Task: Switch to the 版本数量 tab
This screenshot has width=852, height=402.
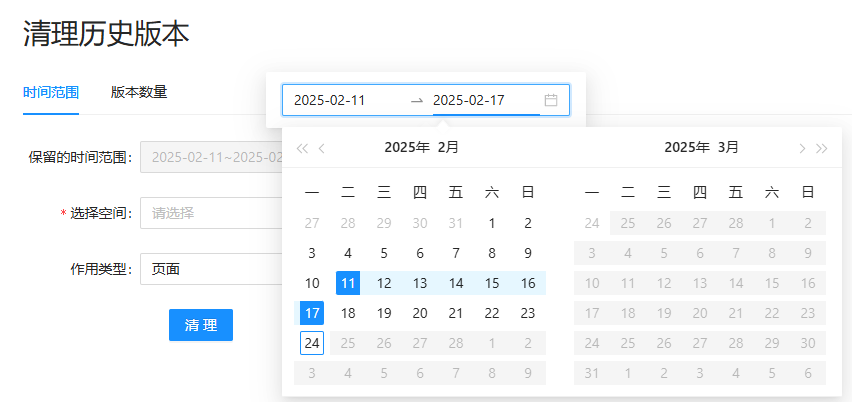Action: coord(139,92)
